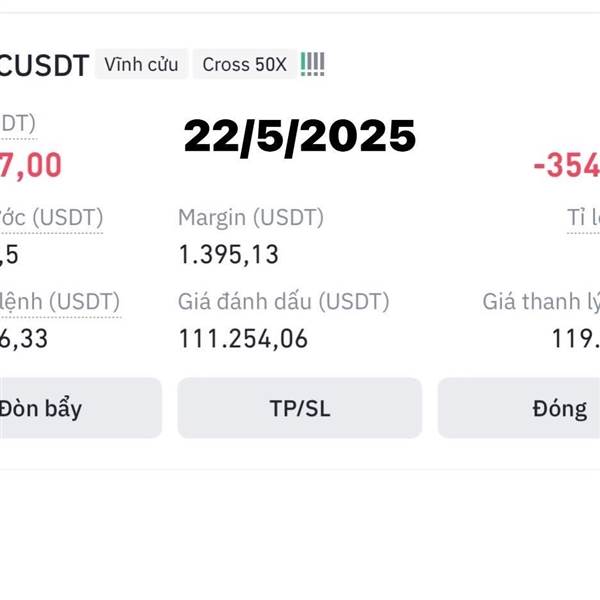The image size is (600, 600).
Task: Tap the red PNL value ending 7,00
Action: [x=30, y=165]
